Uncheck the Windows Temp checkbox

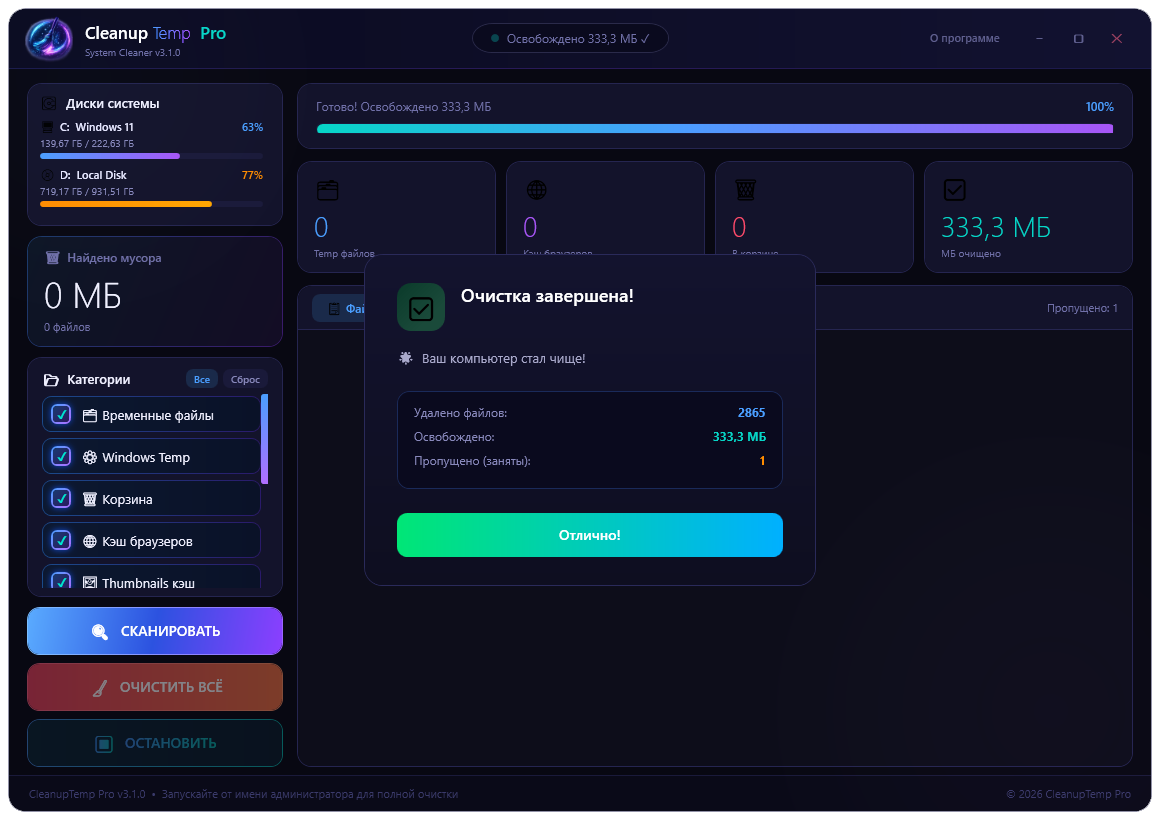pyautogui.click(x=61, y=457)
